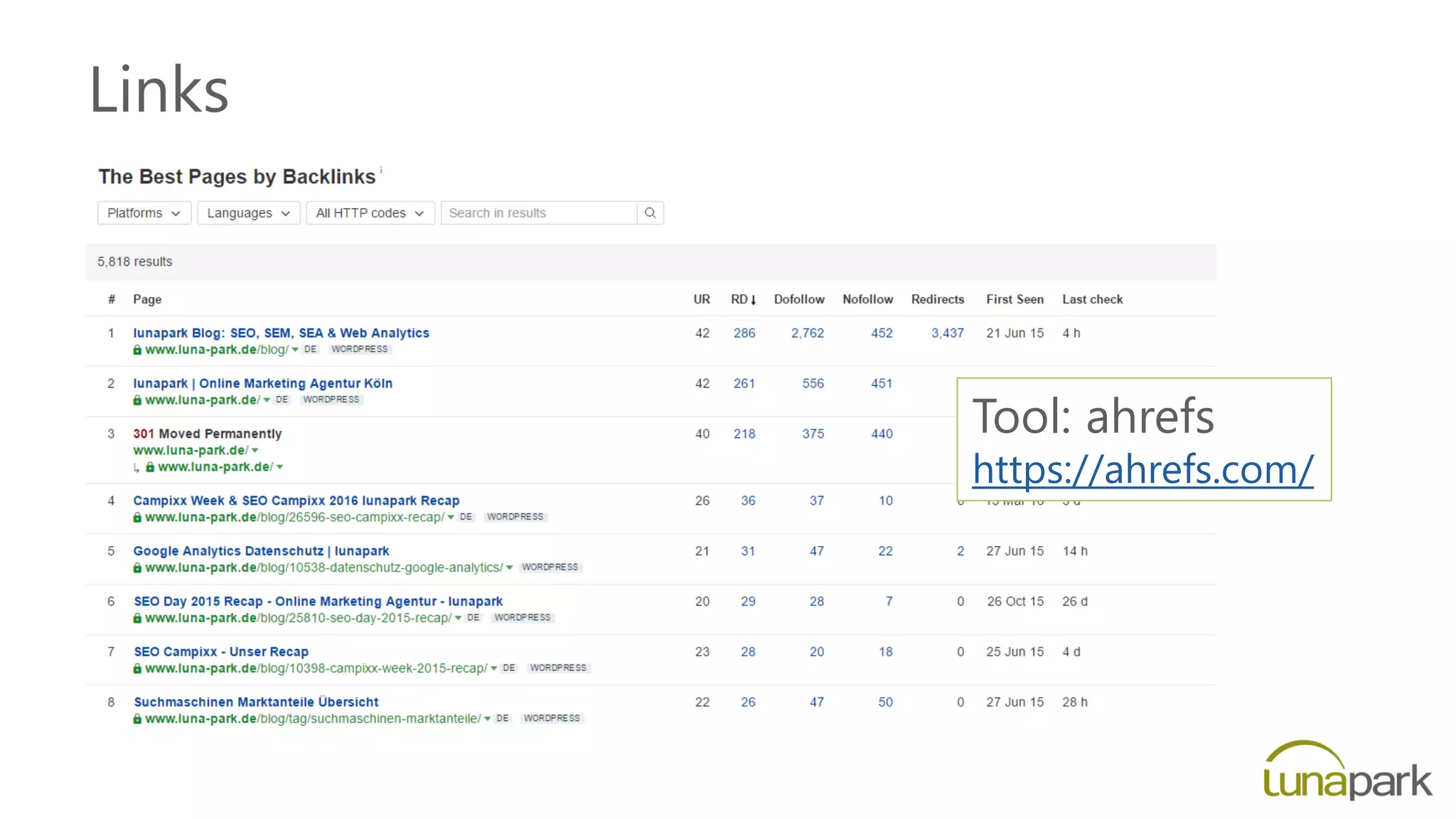Follow the https://ahrefs.com/ hyperlink

pos(1142,469)
